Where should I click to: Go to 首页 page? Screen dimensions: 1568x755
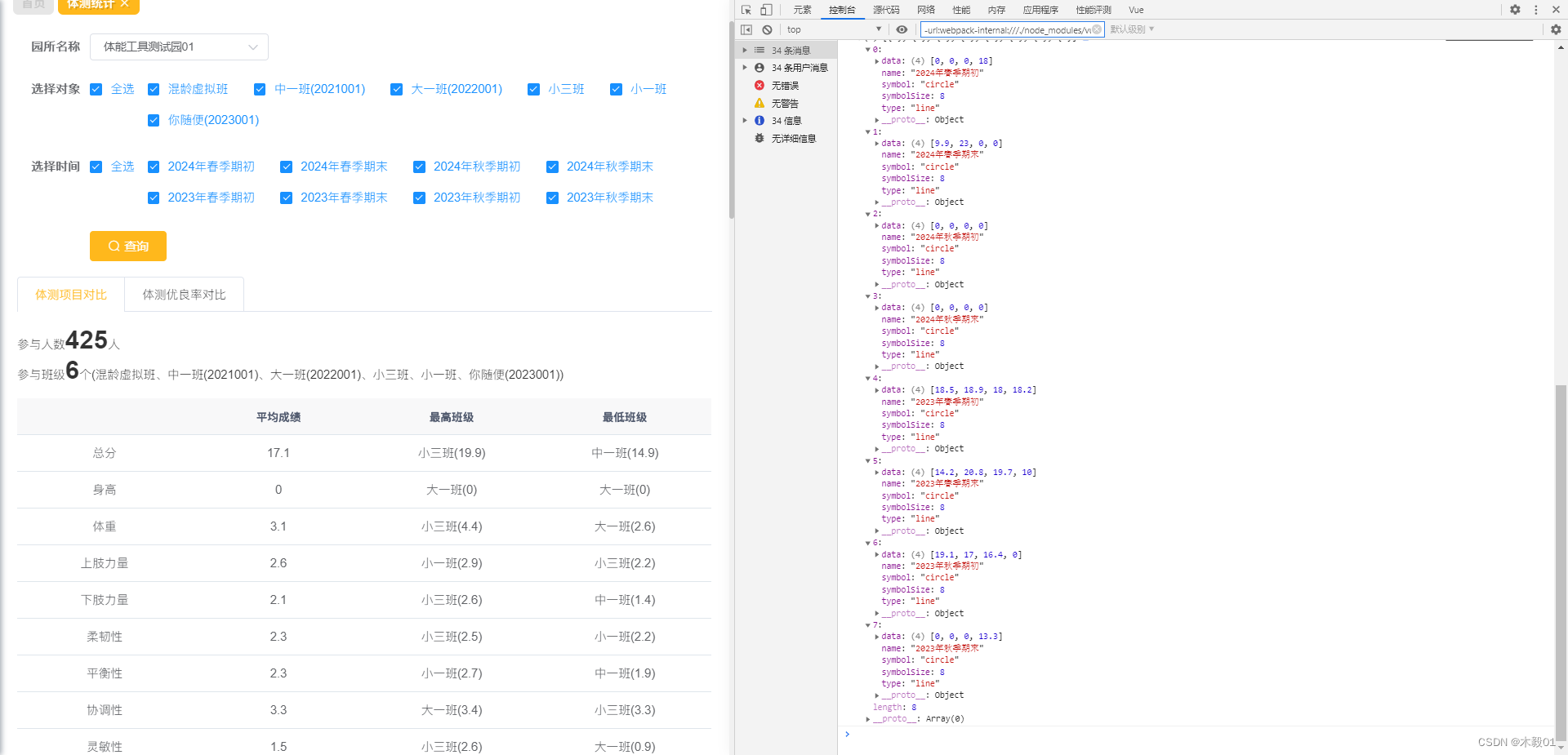pos(33,4)
